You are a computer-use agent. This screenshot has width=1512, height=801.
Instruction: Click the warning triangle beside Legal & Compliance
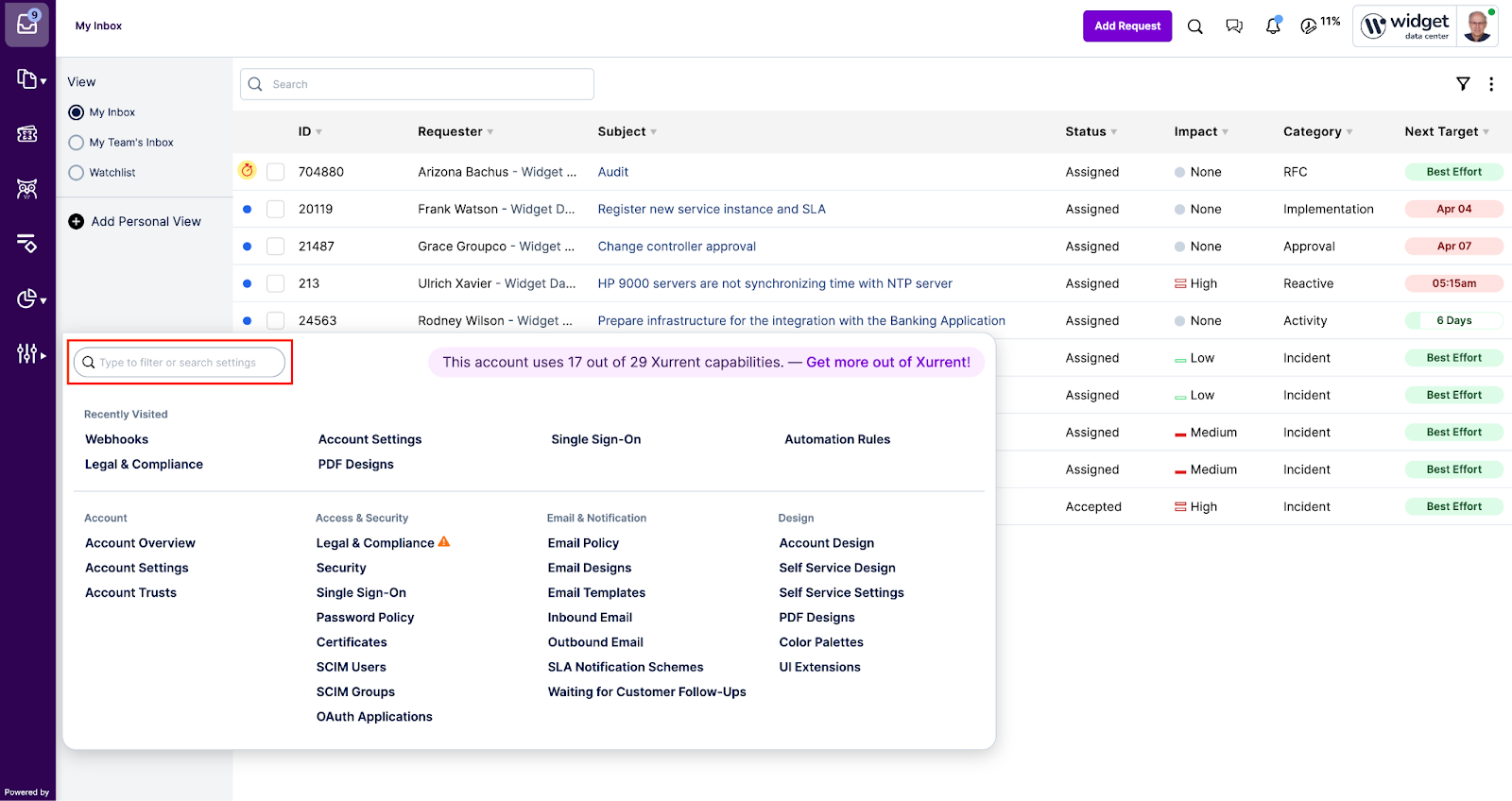[444, 541]
